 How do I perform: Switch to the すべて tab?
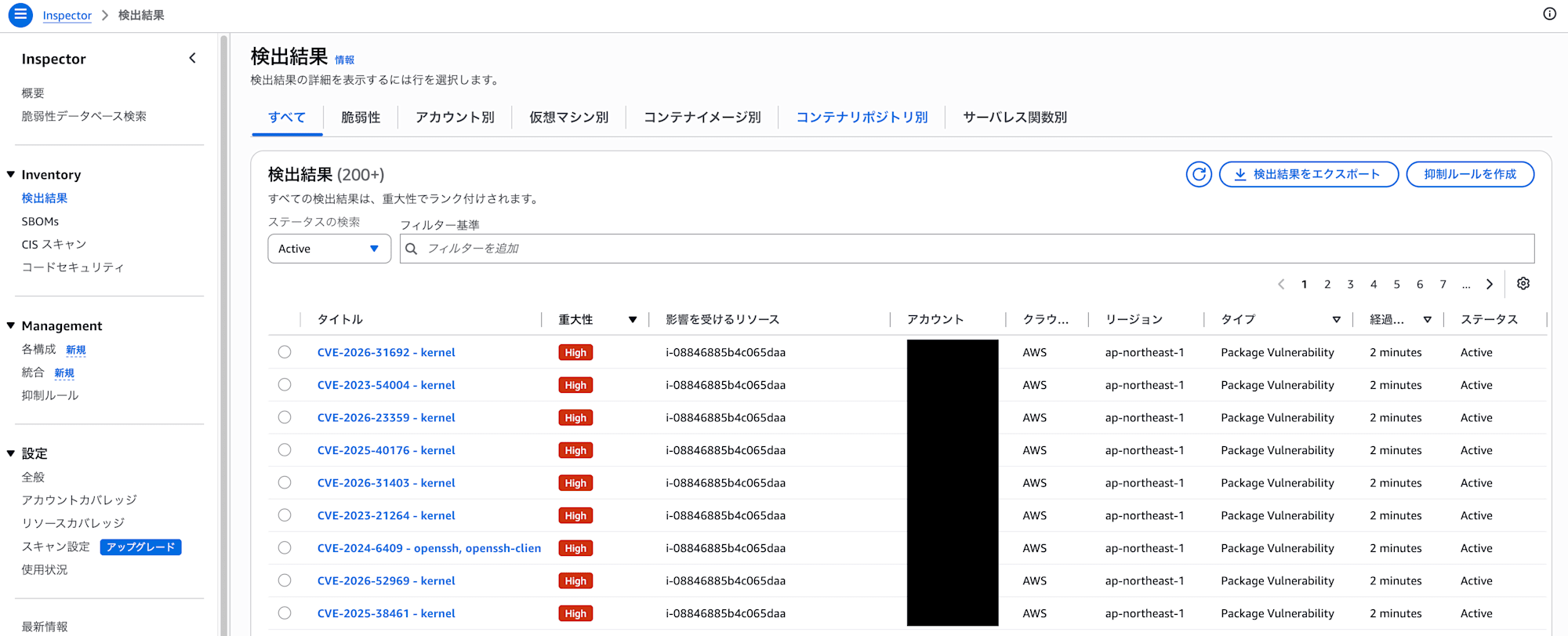[287, 118]
